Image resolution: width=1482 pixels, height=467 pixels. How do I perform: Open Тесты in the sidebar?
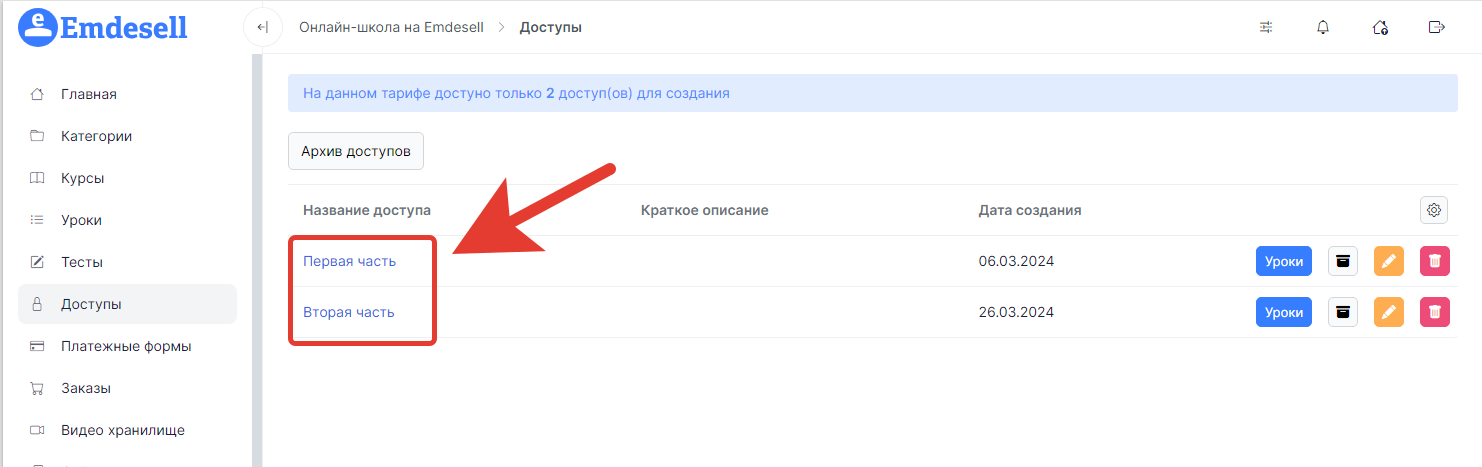click(127, 262)
